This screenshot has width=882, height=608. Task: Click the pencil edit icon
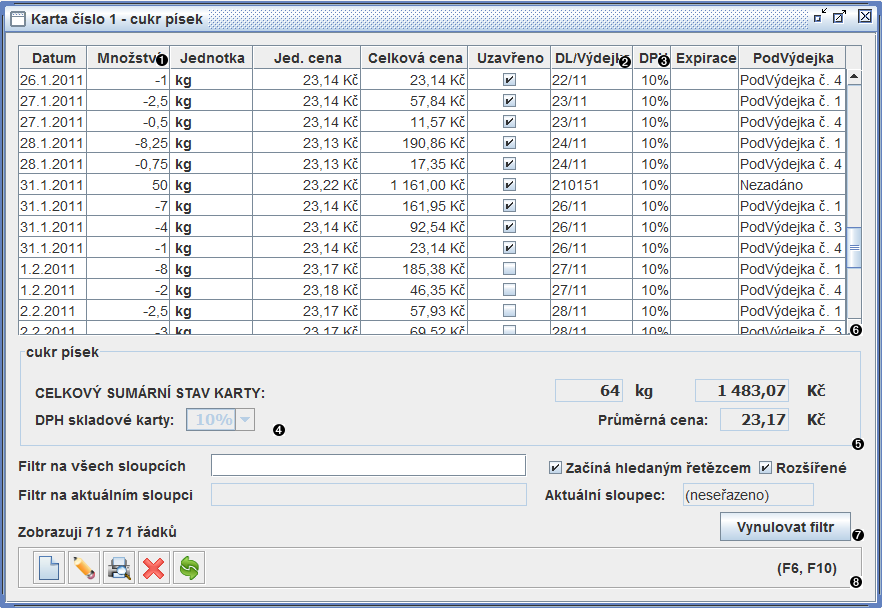pyautogui.click(x=84, y=568)
